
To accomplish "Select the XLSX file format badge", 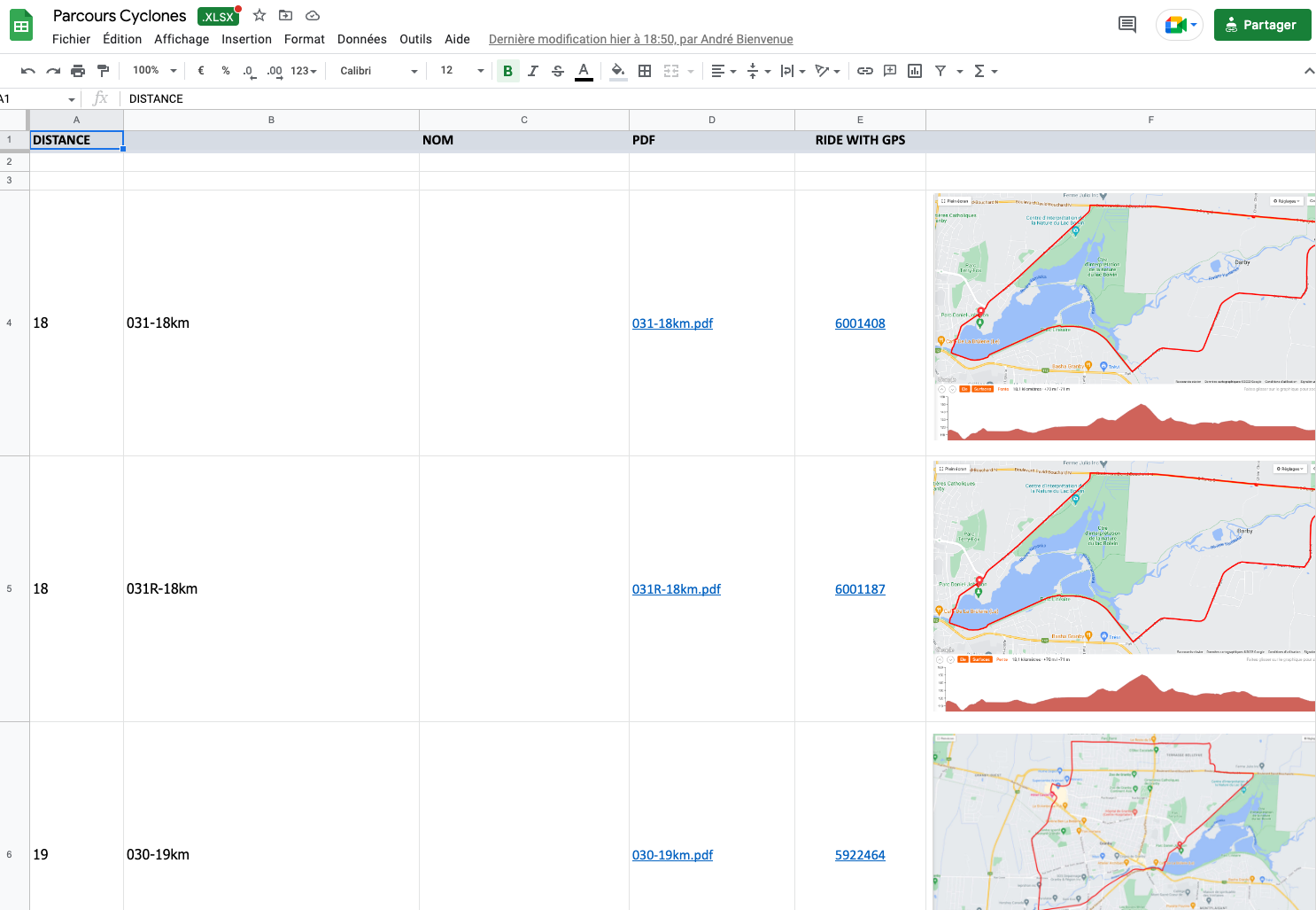I will click(218, 17).
